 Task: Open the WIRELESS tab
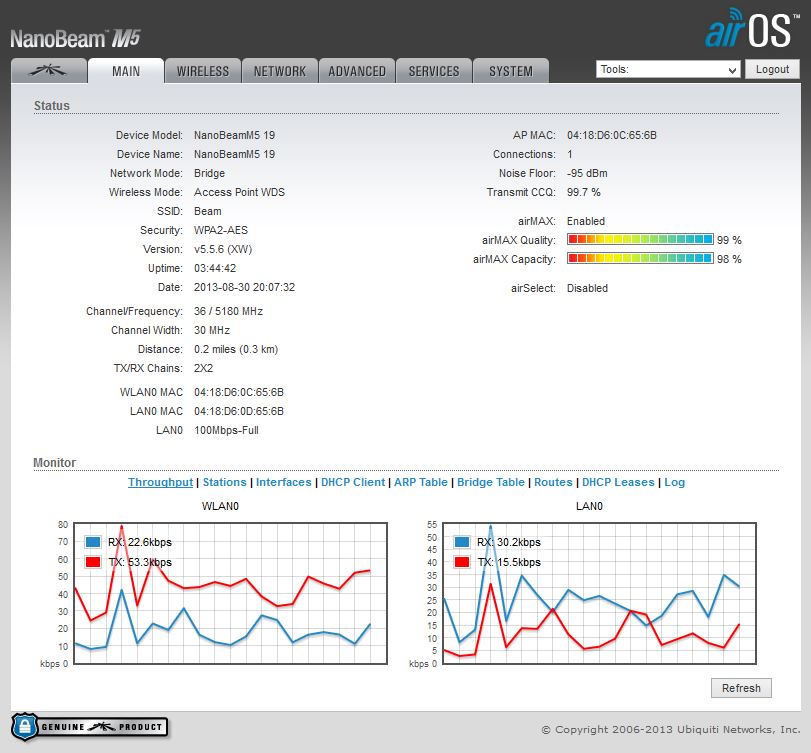click(x=203, y=71)
